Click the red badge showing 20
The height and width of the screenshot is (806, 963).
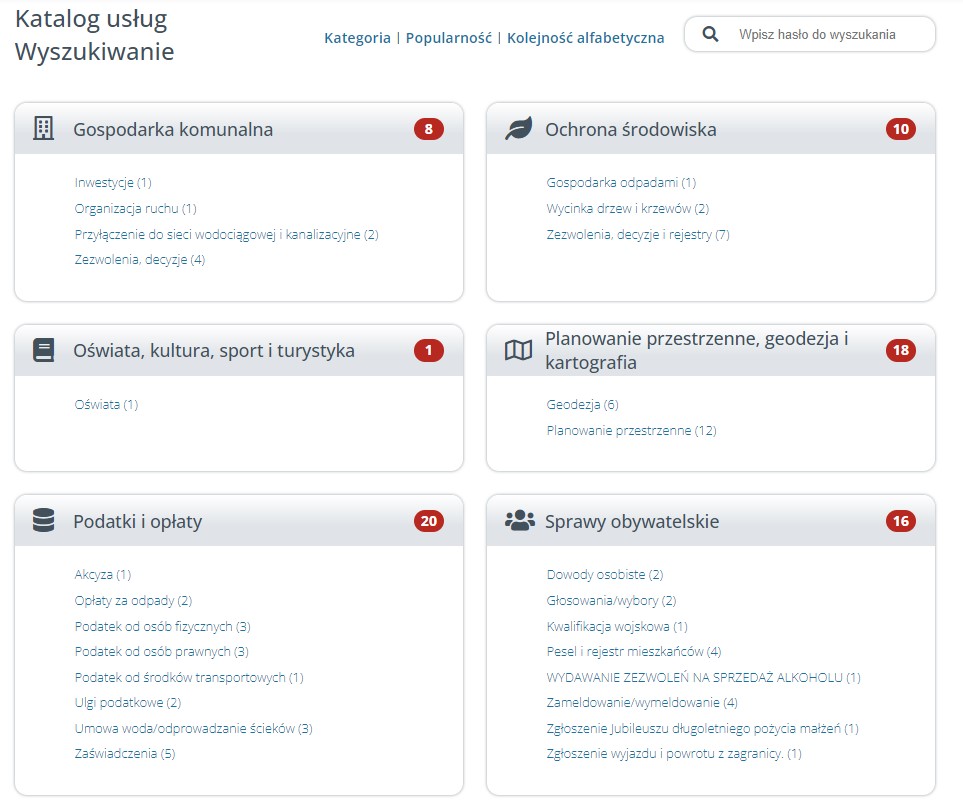click(429, 521)
